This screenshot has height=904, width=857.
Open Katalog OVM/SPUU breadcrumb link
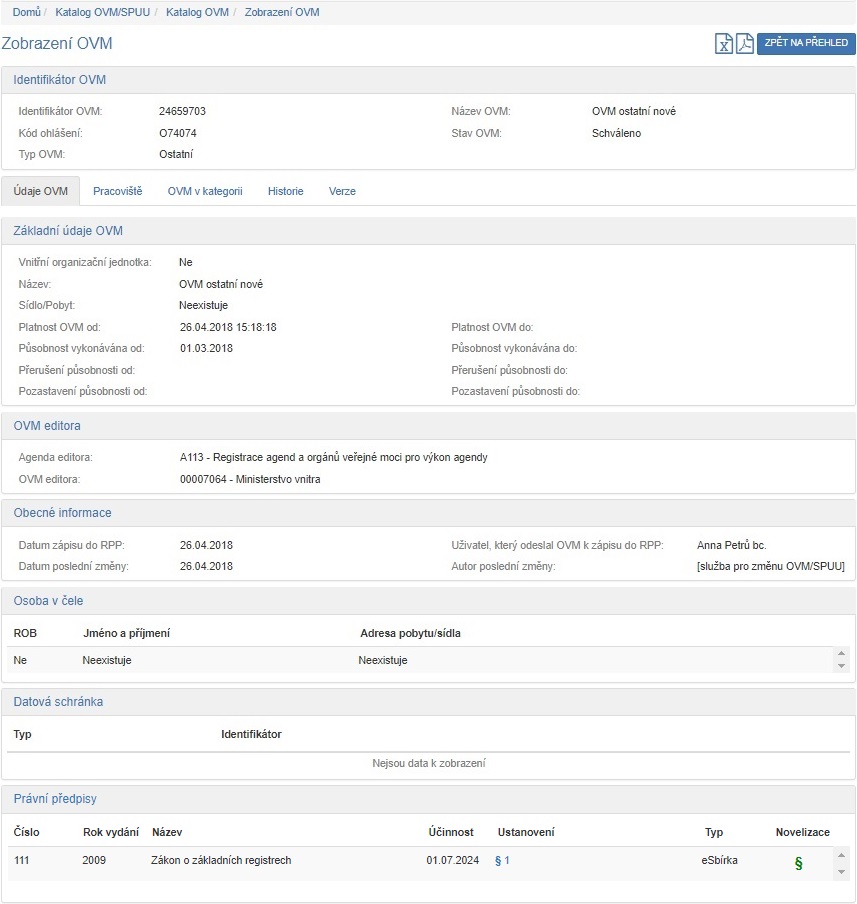point(110,12)
